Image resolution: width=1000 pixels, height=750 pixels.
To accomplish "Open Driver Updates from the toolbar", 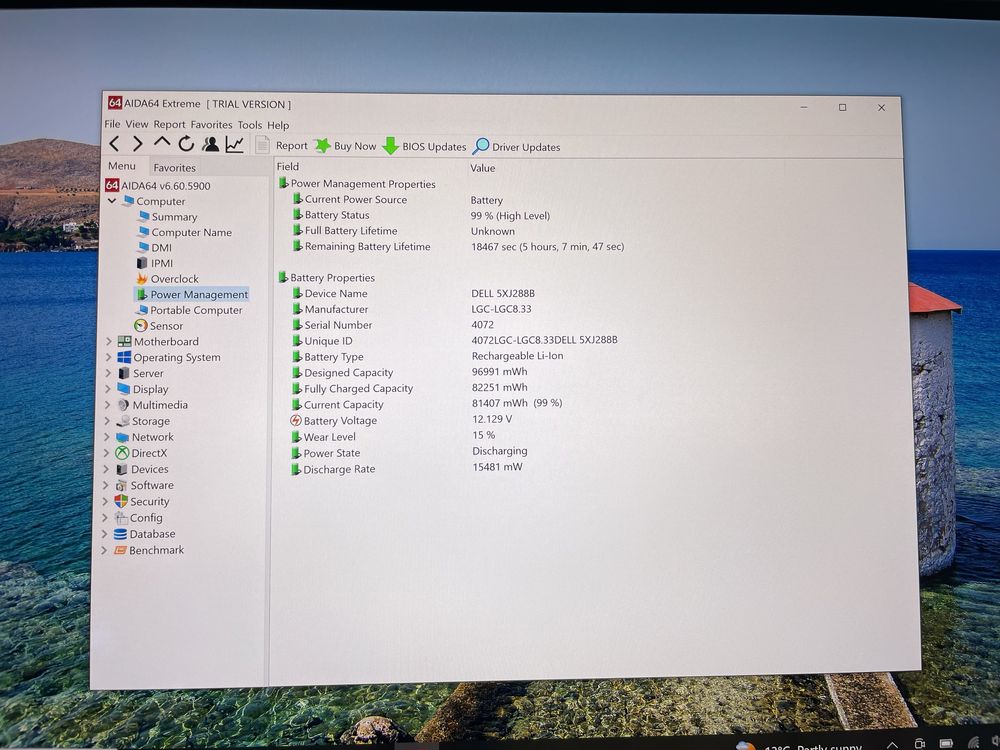I will pos(517,147).
